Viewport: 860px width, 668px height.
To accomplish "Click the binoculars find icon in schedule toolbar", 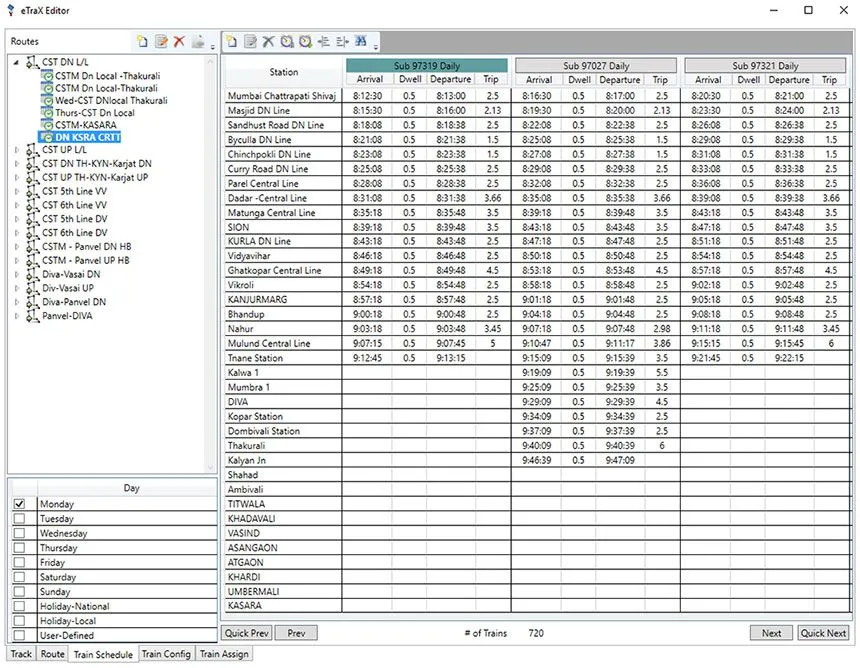I will [x=359, y=42].
